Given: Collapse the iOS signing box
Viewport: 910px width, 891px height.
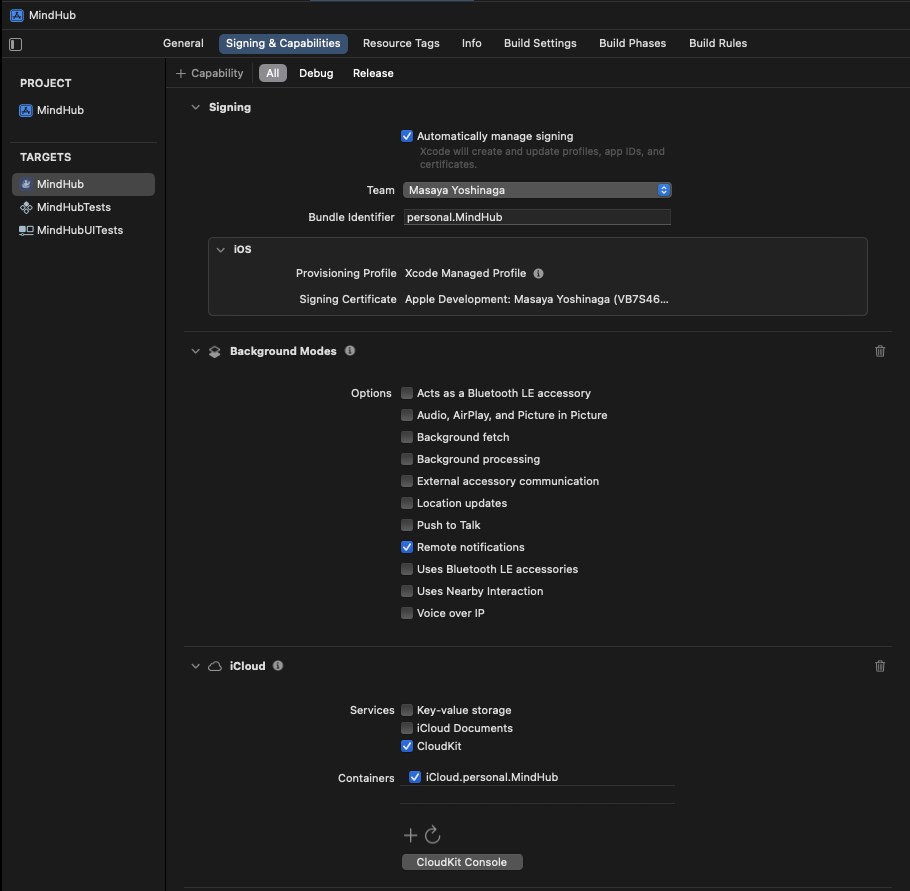Looking at the screenshot, I should (221, 250).
